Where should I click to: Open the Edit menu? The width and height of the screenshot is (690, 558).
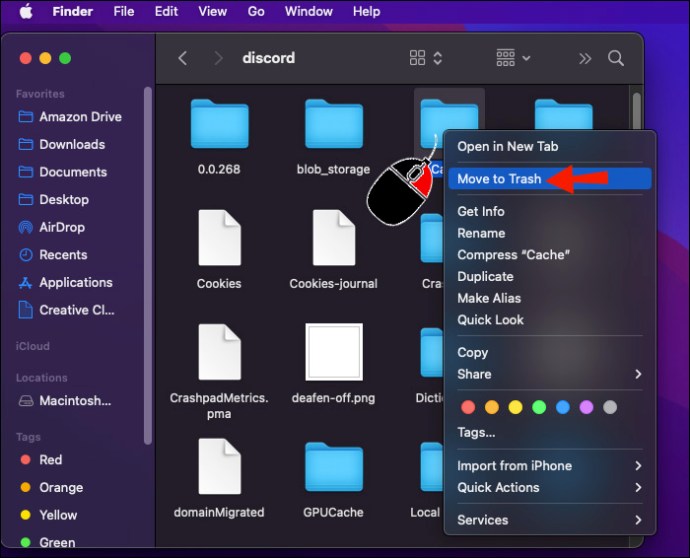(x=166, y=11)
